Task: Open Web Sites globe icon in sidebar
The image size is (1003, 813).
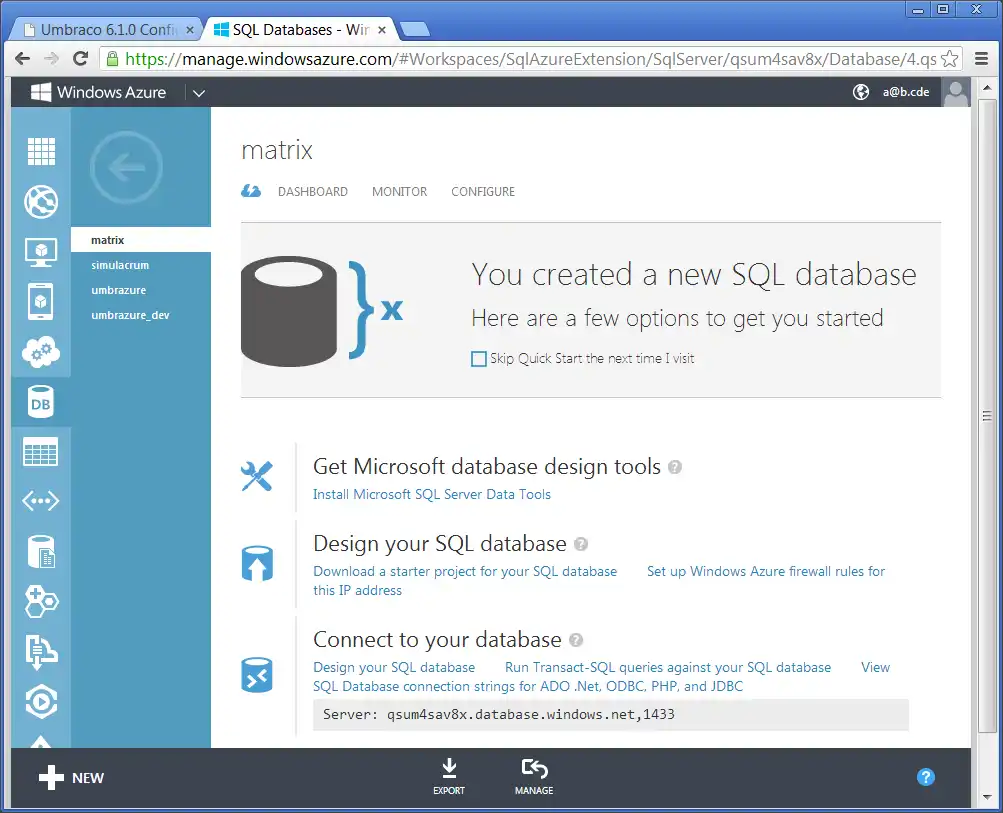Action: [x=41, y=202]
